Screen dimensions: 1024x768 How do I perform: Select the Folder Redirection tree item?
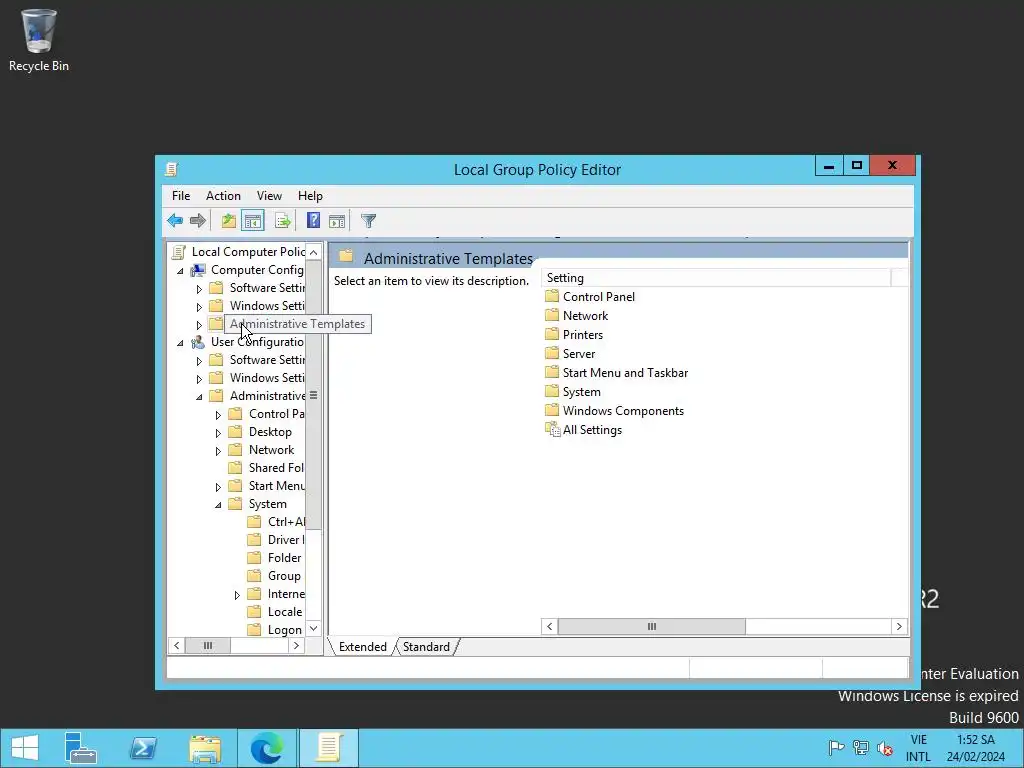275,558
